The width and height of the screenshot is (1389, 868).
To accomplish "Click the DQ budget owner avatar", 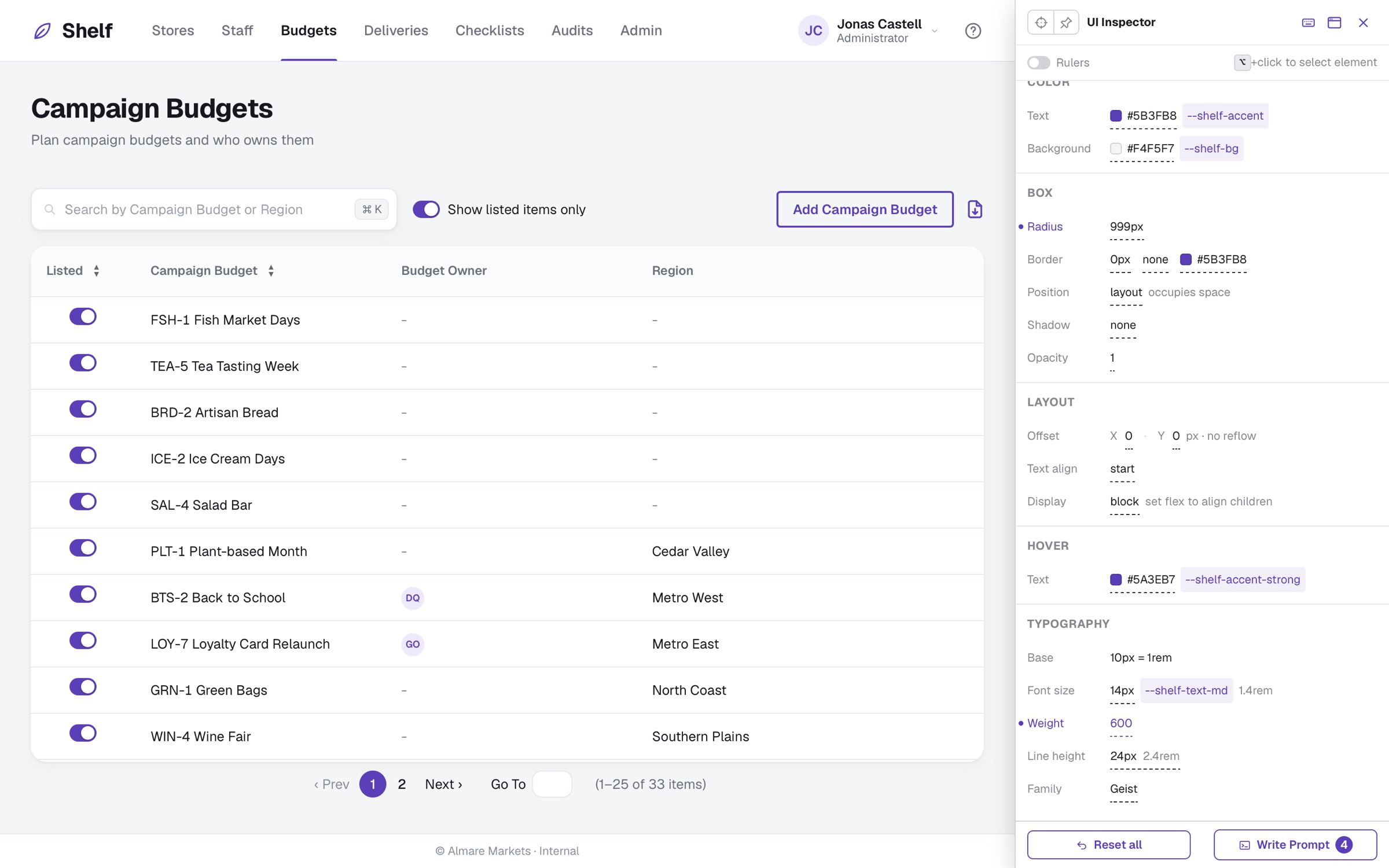I will click(413, 598).
